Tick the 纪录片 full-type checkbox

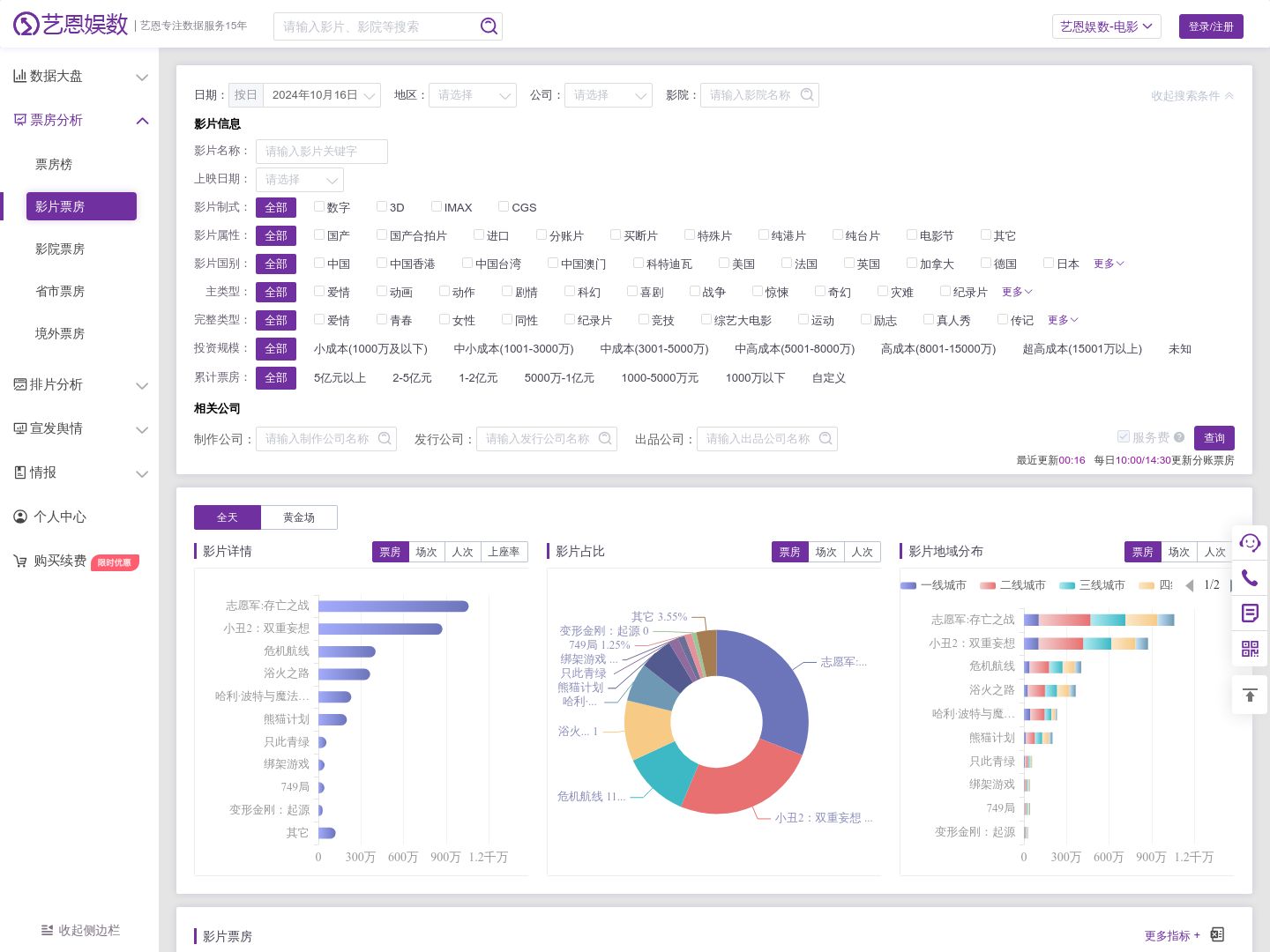pyautogui.click(x=570, y=319)
